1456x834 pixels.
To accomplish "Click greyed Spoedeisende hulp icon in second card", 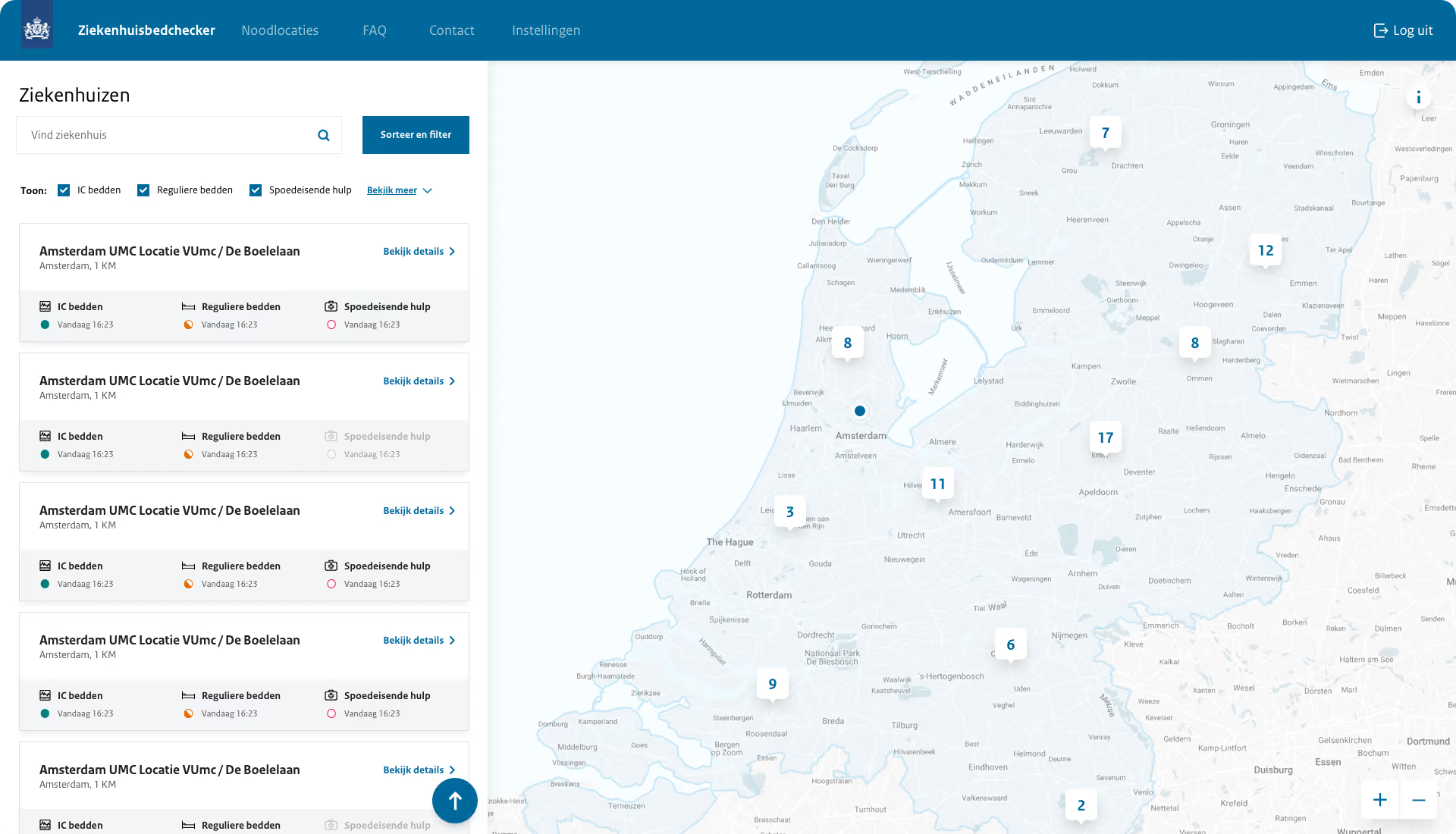I will [x=331, y=436].
